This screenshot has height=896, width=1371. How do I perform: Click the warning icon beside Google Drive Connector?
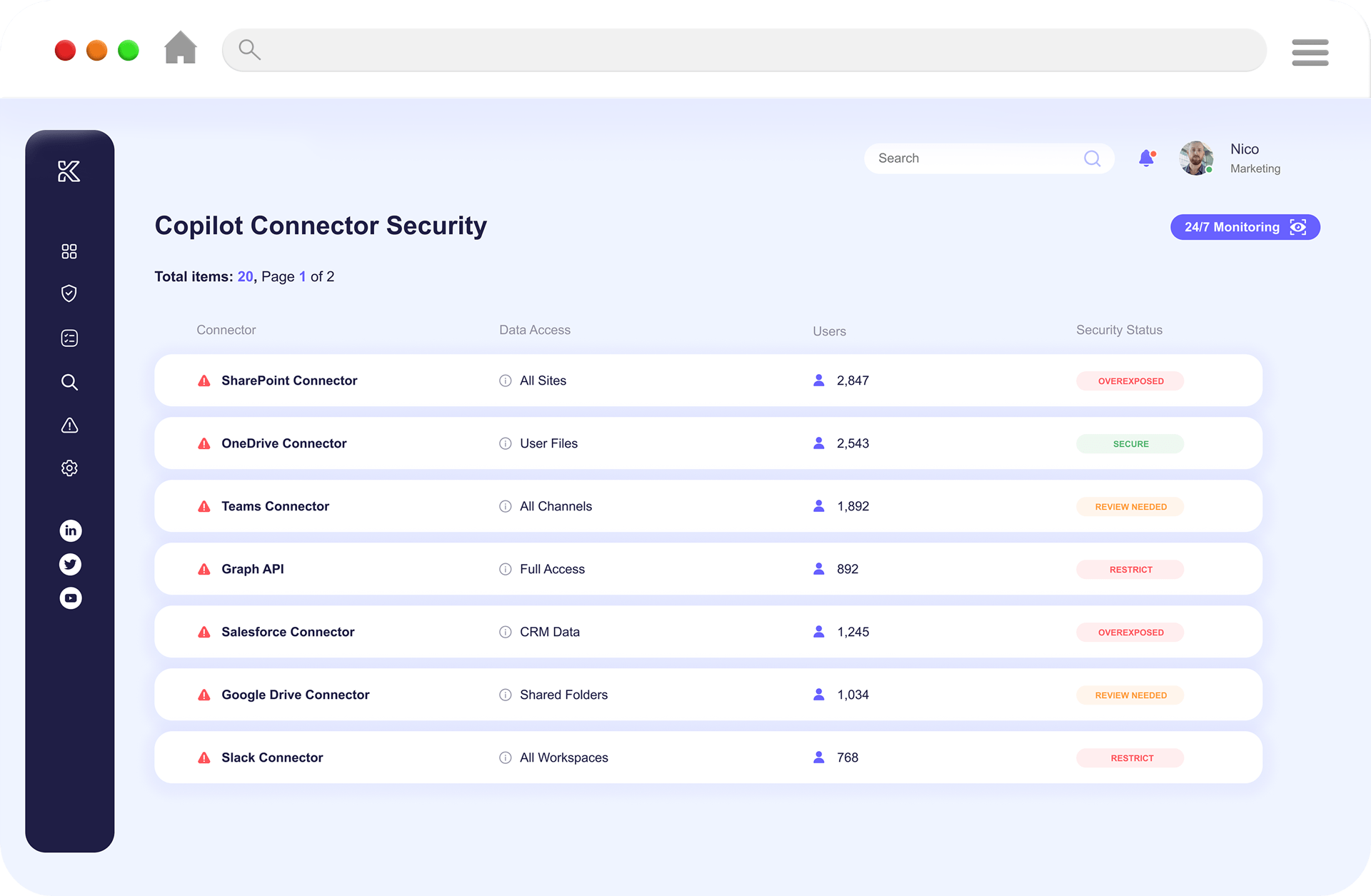(x=204, y=695)
